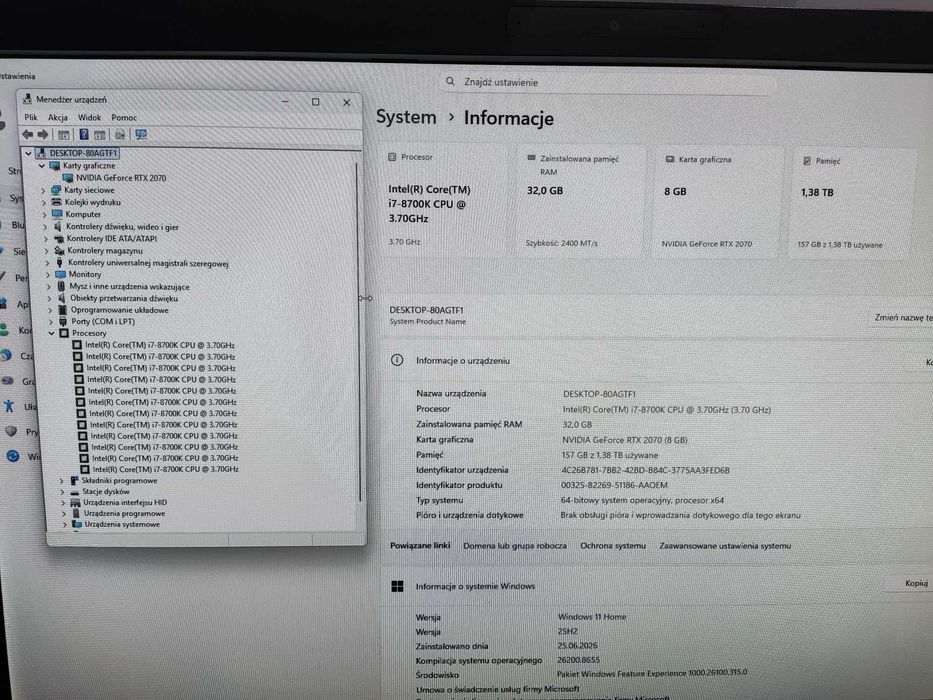Click the 32,0 GB value in RAM card

[x=544, y=190]
